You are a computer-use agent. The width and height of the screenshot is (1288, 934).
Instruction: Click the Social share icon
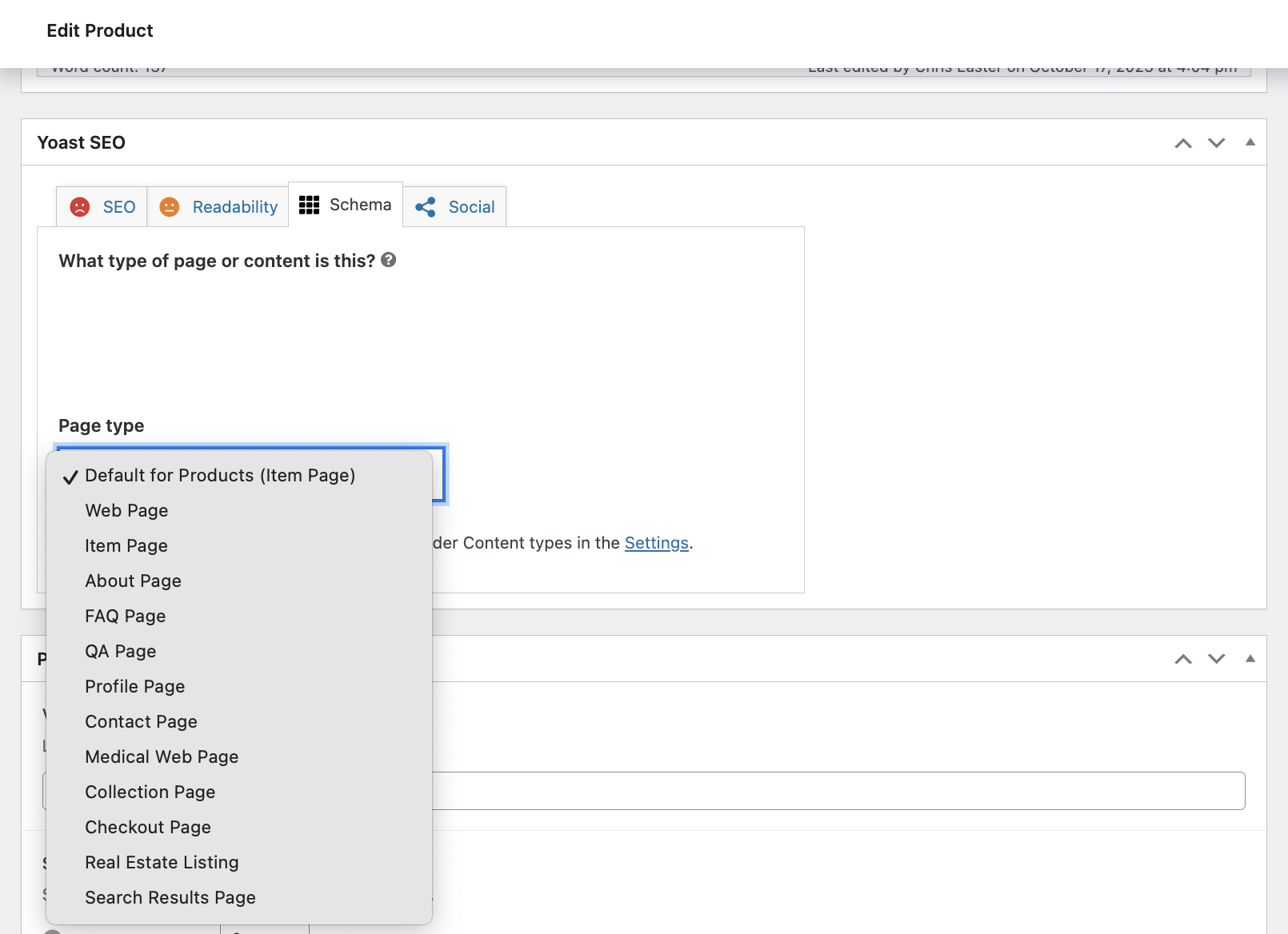tap(426, 207)
